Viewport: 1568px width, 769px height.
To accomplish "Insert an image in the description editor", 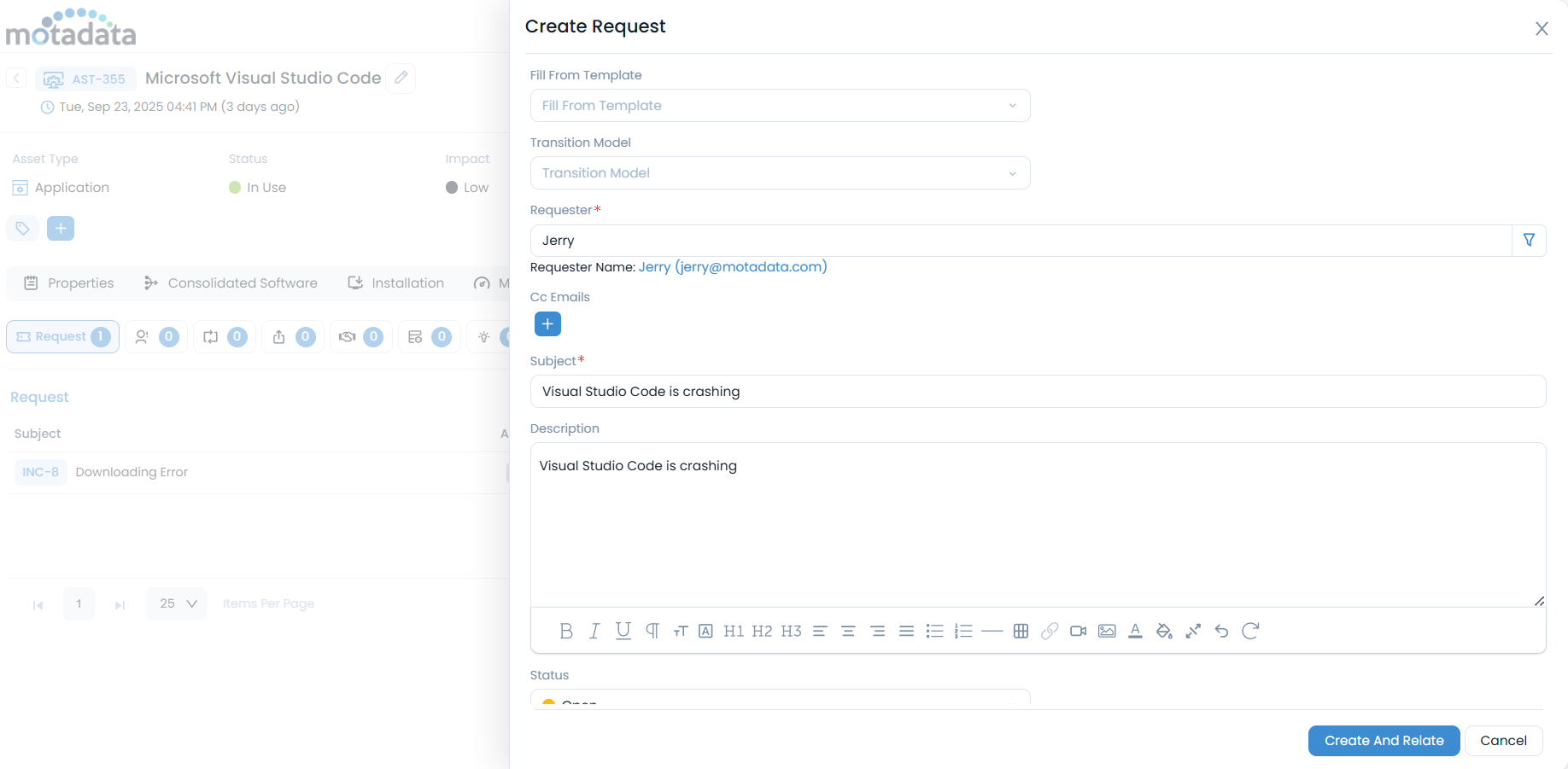I will [1107, 631].
